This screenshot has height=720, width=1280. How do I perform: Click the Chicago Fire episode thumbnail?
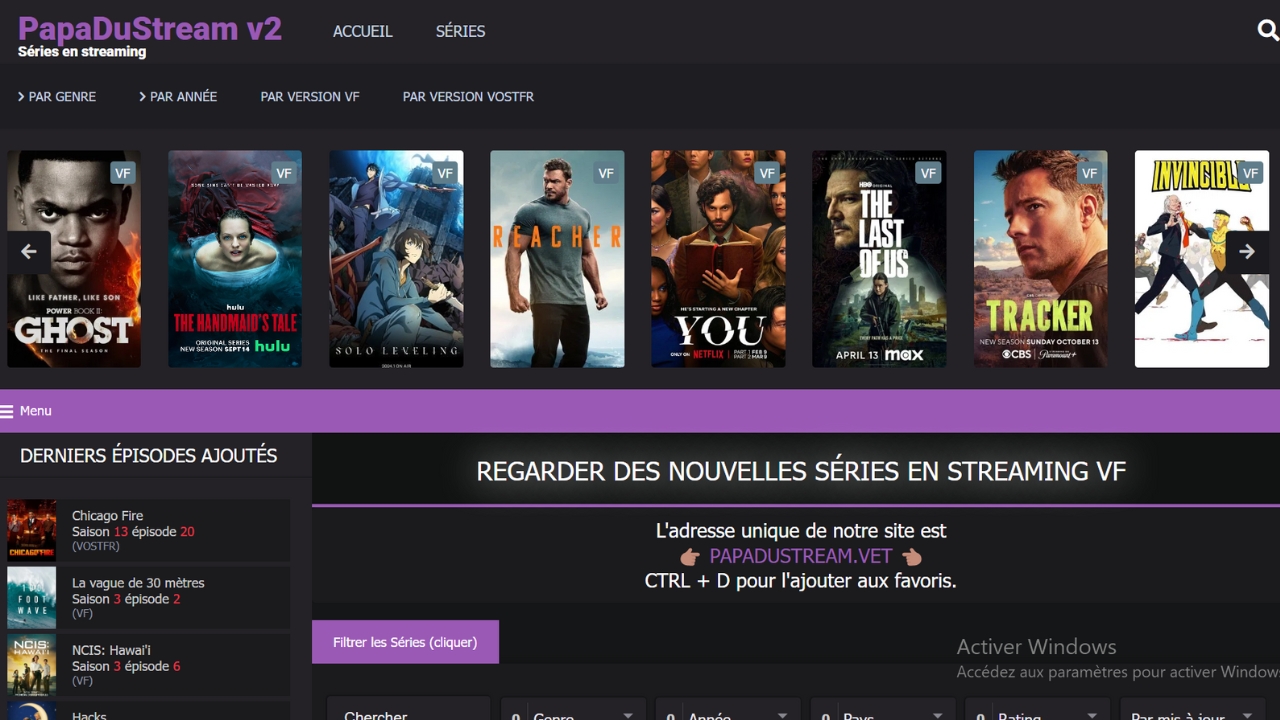coord(32,529)
